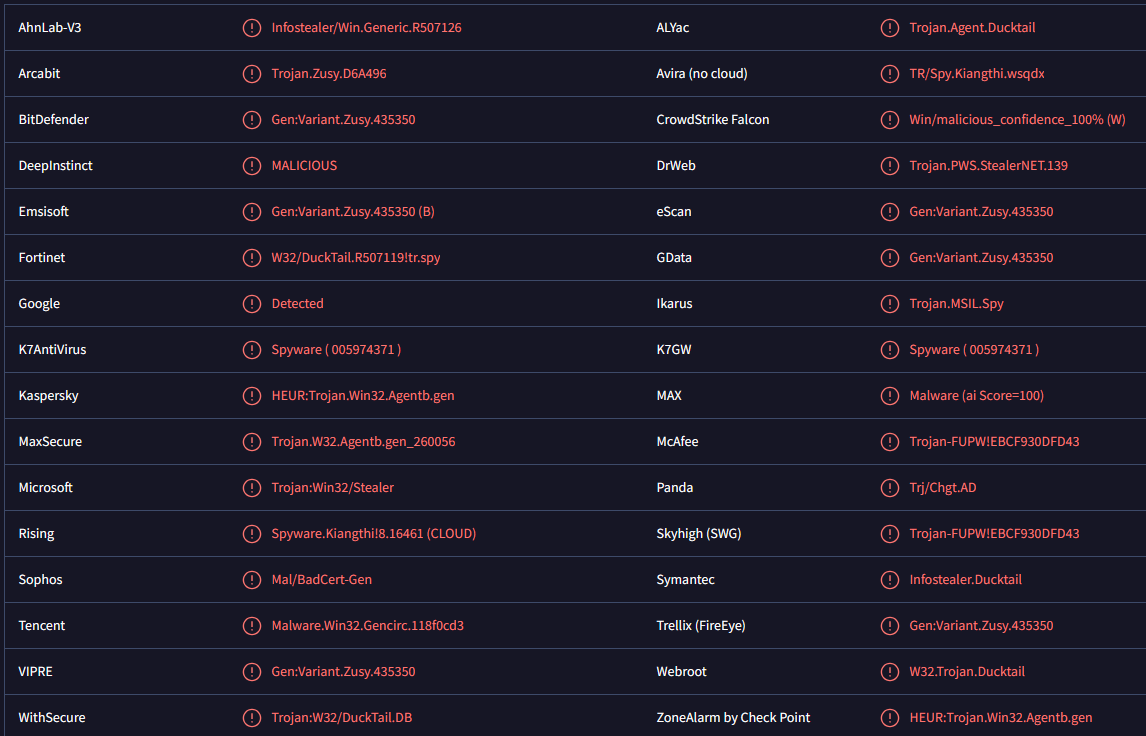The image size is (1146, 736).
Task: Click the alert icon beside AhnLab-V3 detection
Action: pos(252,28)
